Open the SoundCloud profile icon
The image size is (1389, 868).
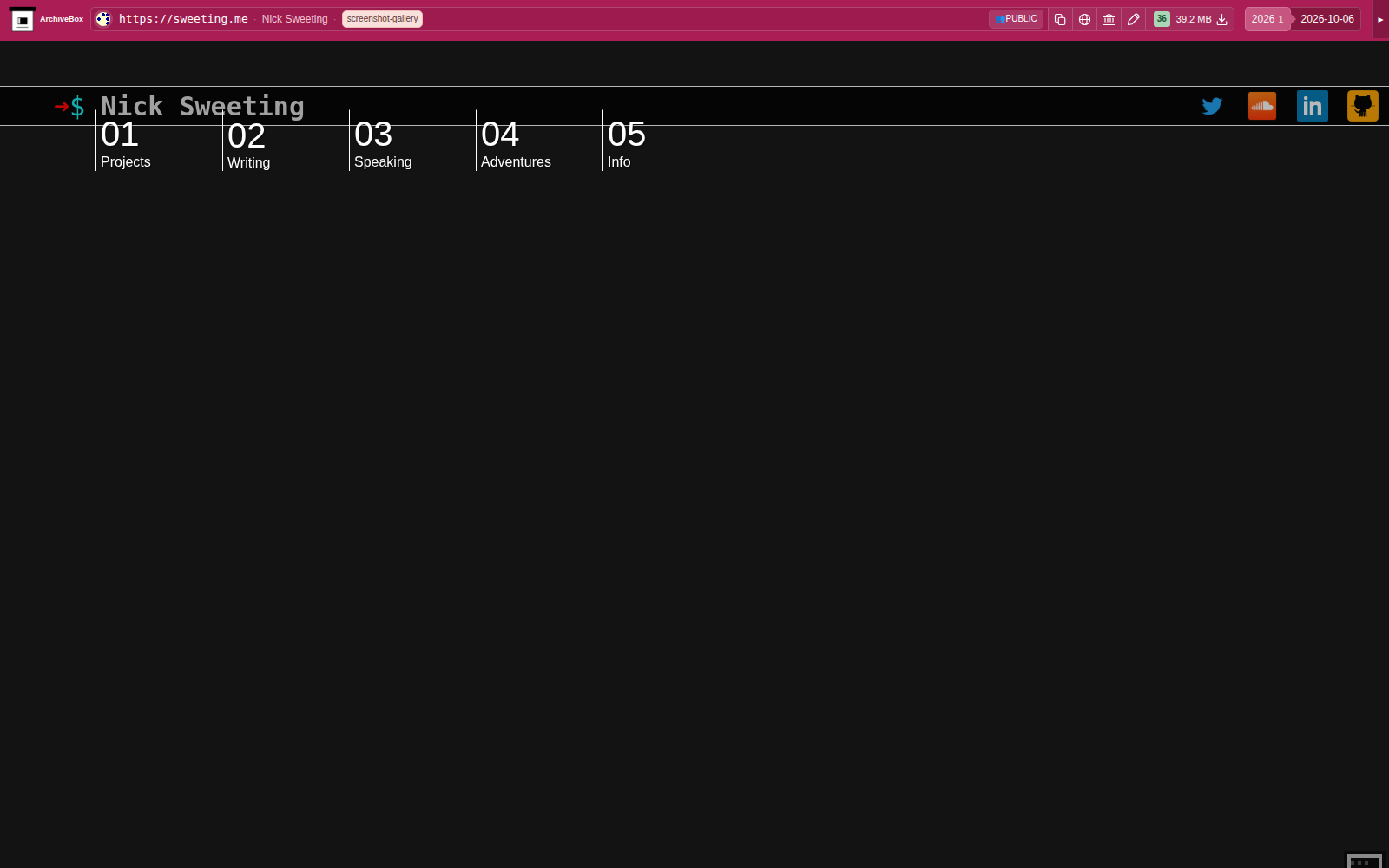click(1262, 106)
